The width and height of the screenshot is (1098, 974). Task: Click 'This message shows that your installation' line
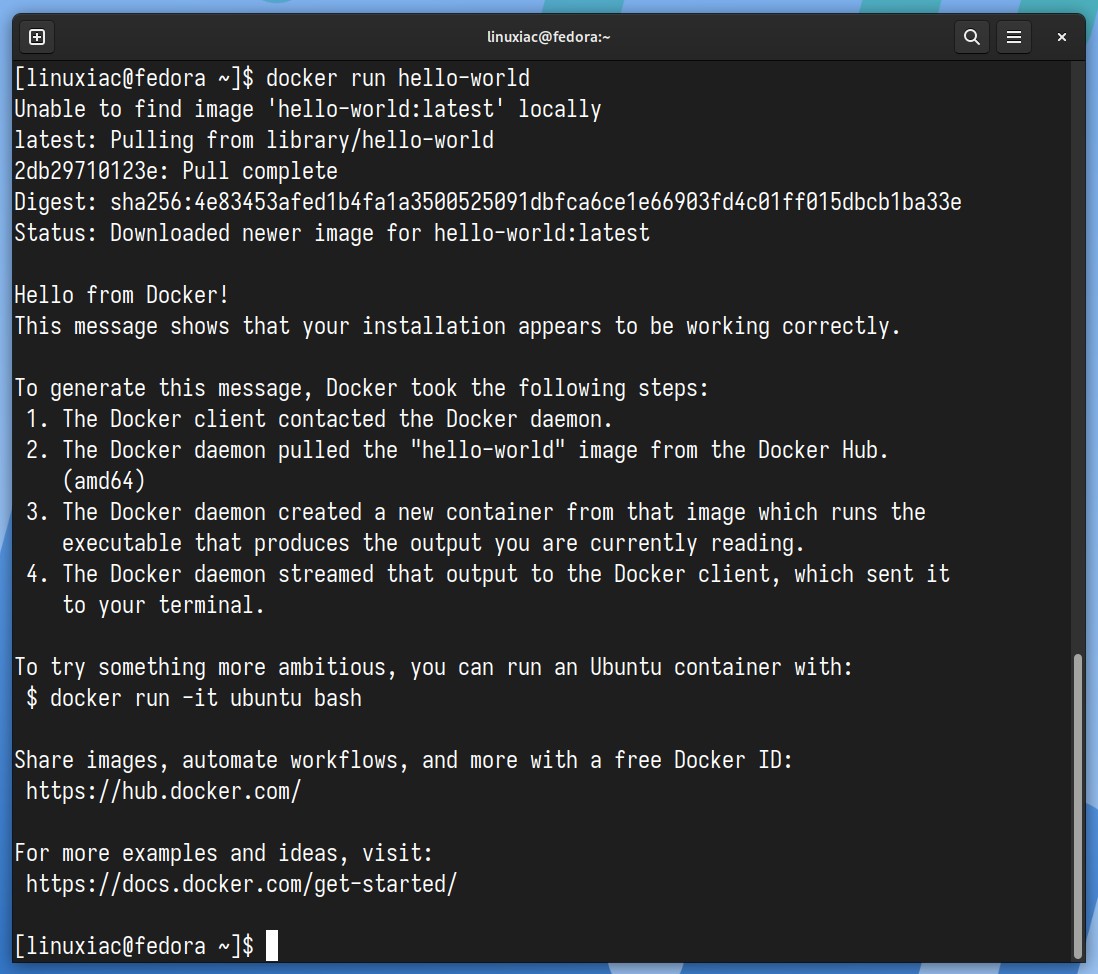click(457, 326)
